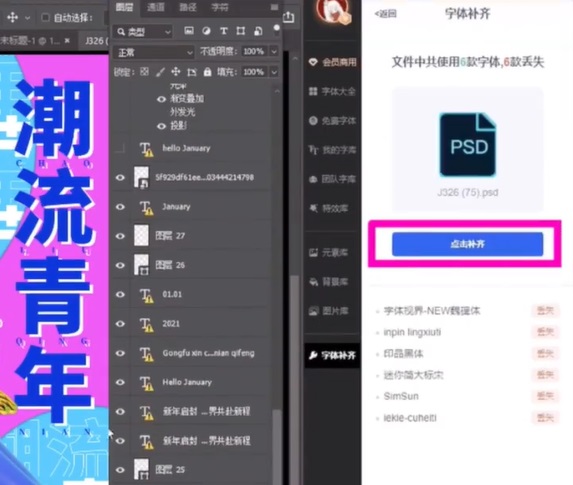Hide the January text layer
573x485 pixels.
pos(120,207)
